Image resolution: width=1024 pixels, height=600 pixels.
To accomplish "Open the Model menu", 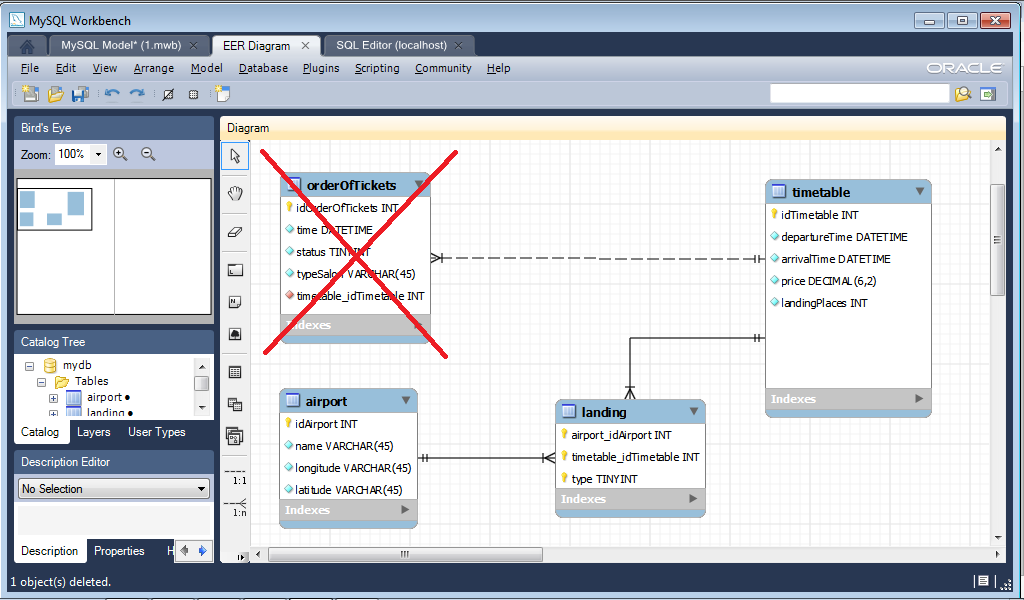I will coord(206,68).
